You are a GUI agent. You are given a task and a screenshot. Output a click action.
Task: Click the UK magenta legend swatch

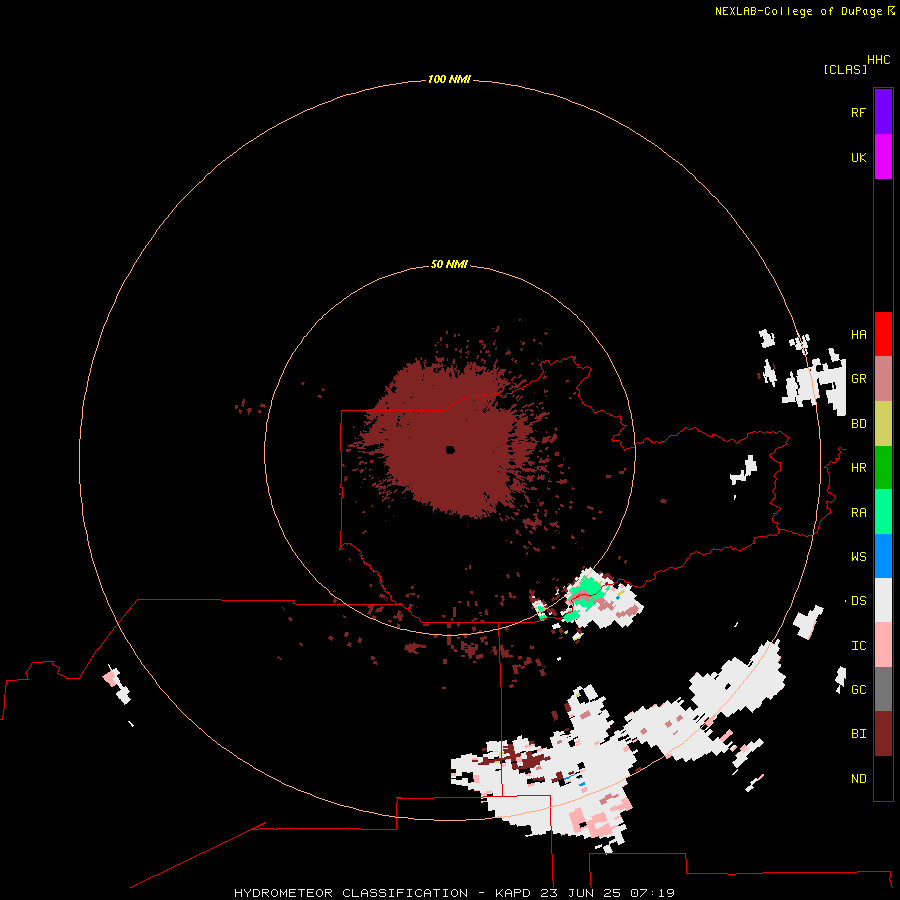[x=883, y=157]
